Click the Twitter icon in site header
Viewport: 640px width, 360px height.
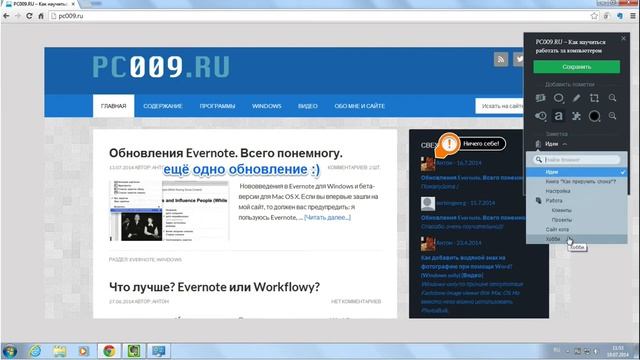coord(518,59)
